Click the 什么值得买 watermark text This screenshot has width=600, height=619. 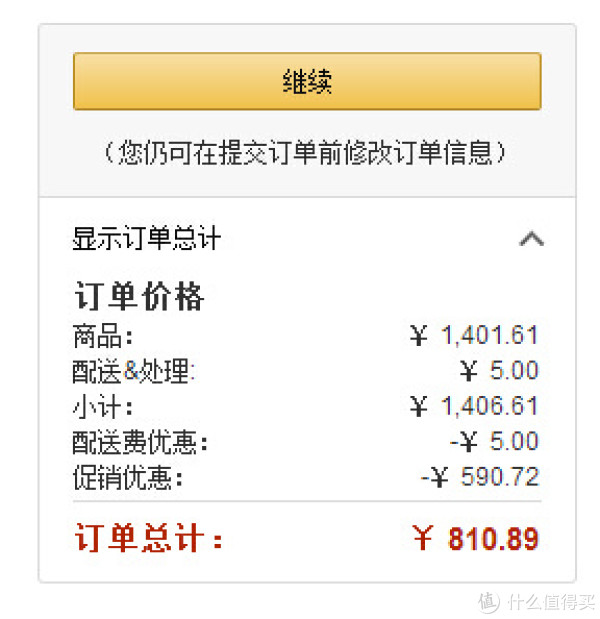pyautogui.click(x=550, y=602)
